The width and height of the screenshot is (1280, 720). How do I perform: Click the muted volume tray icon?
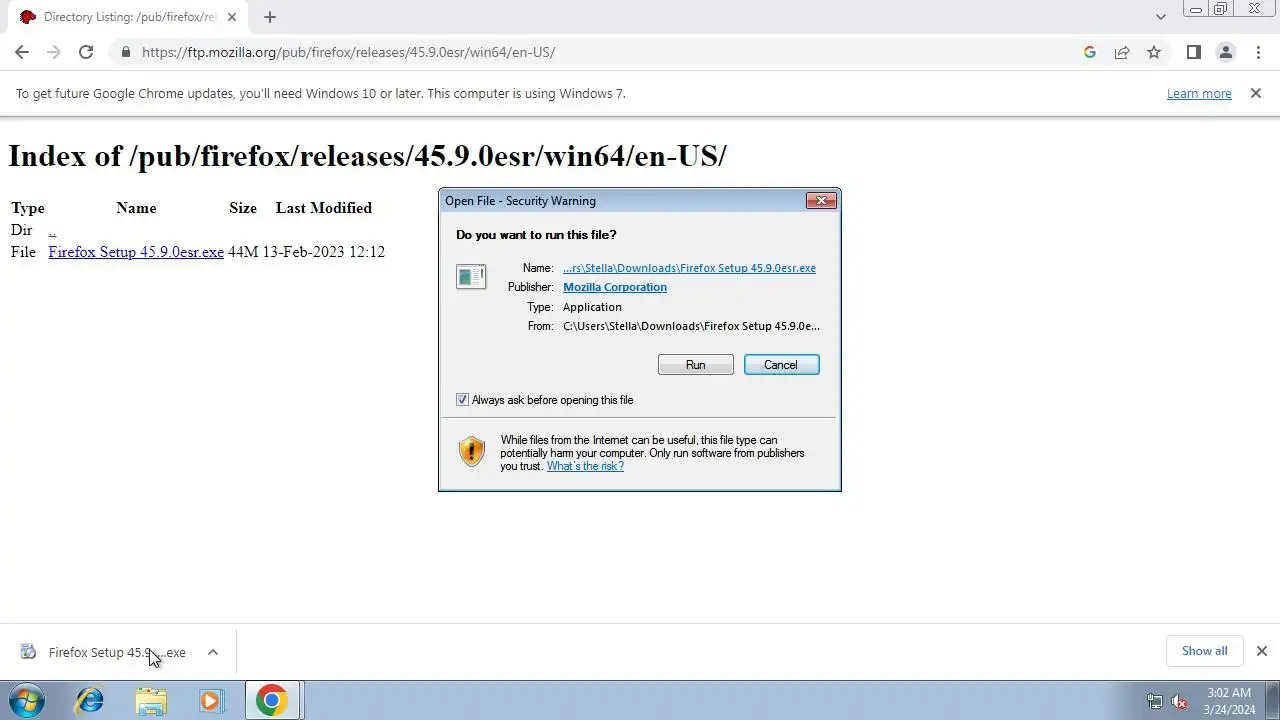[x=1180, y=701]
